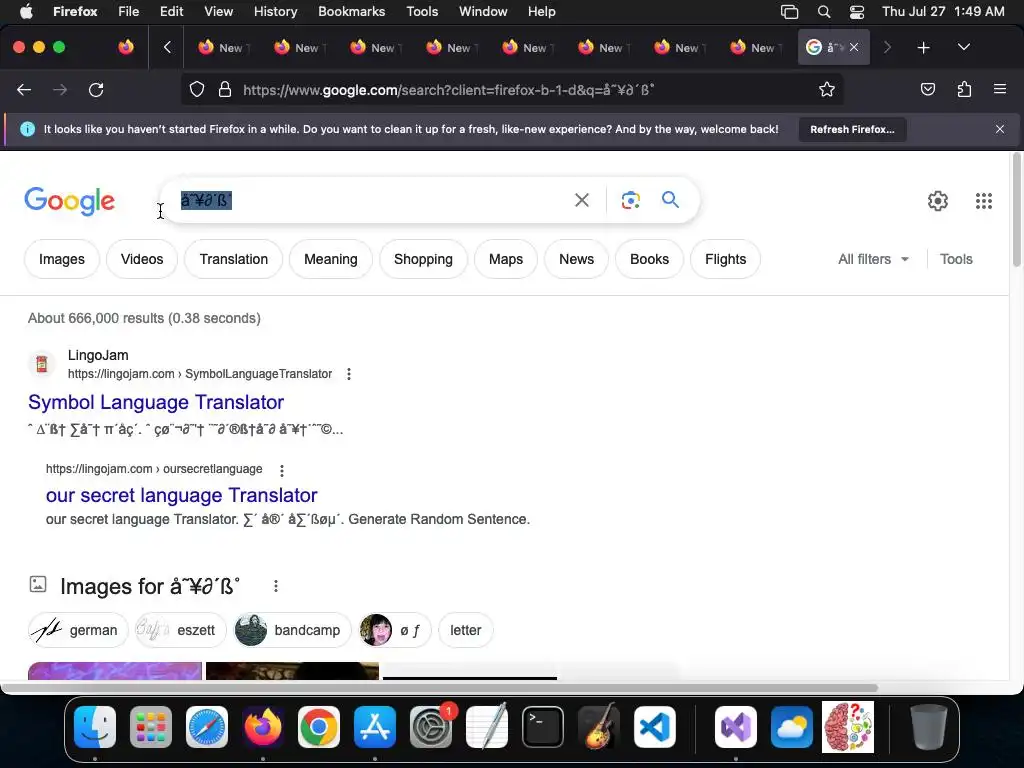Bookmark this page with the star

[x=827, y=89]
